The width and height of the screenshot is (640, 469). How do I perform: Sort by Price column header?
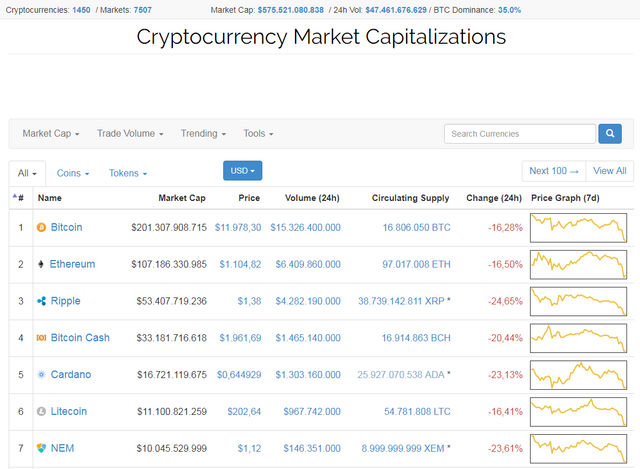click(x=249, y=198)
